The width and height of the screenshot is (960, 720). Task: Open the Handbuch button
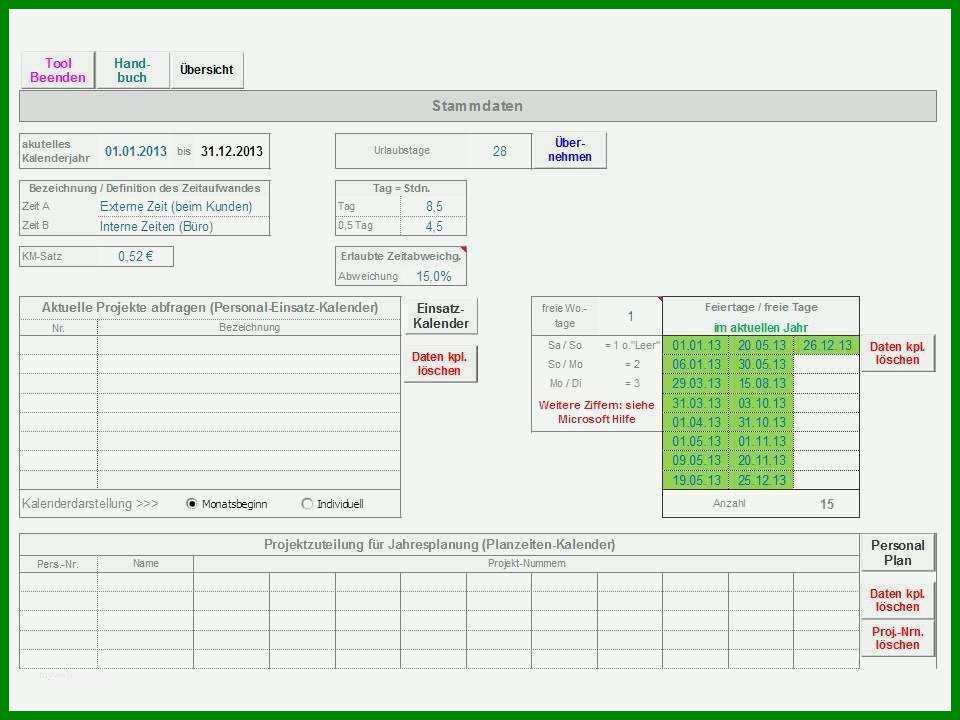tap(132, 70)
